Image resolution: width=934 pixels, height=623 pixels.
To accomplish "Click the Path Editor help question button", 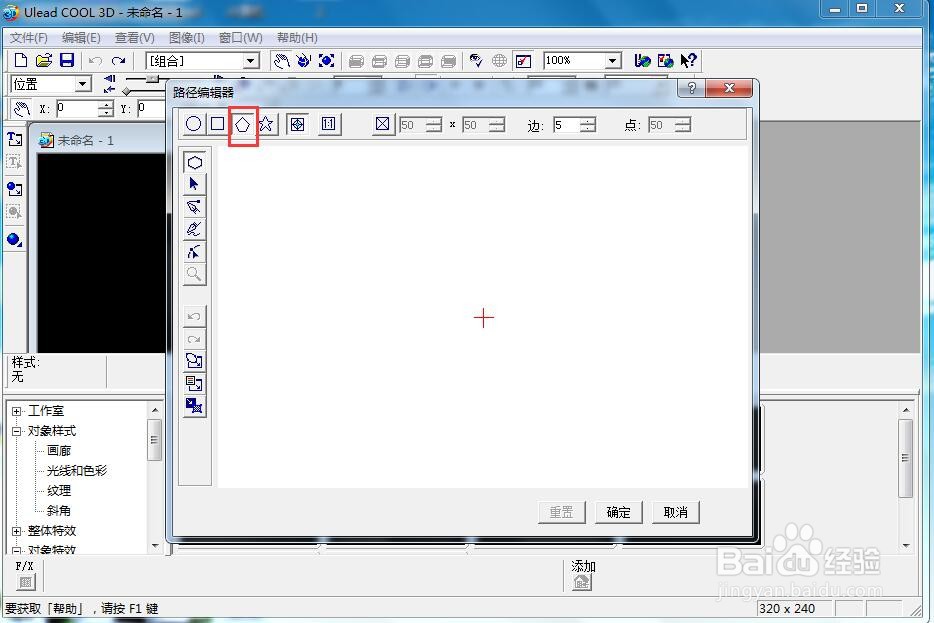I will pyautogui.click(x=692, y=88).
